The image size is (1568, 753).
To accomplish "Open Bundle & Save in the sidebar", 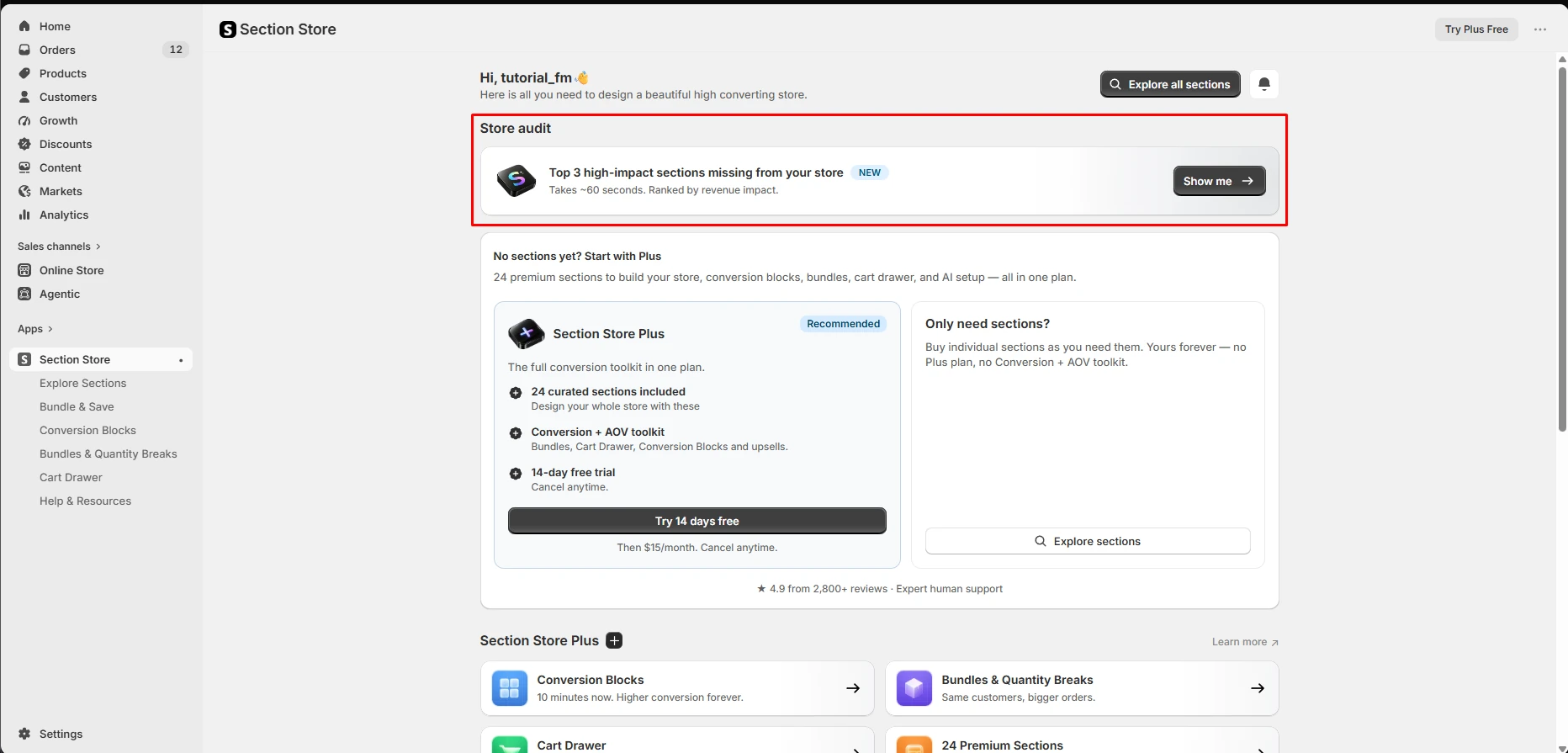I will click(x=77, y=406).
